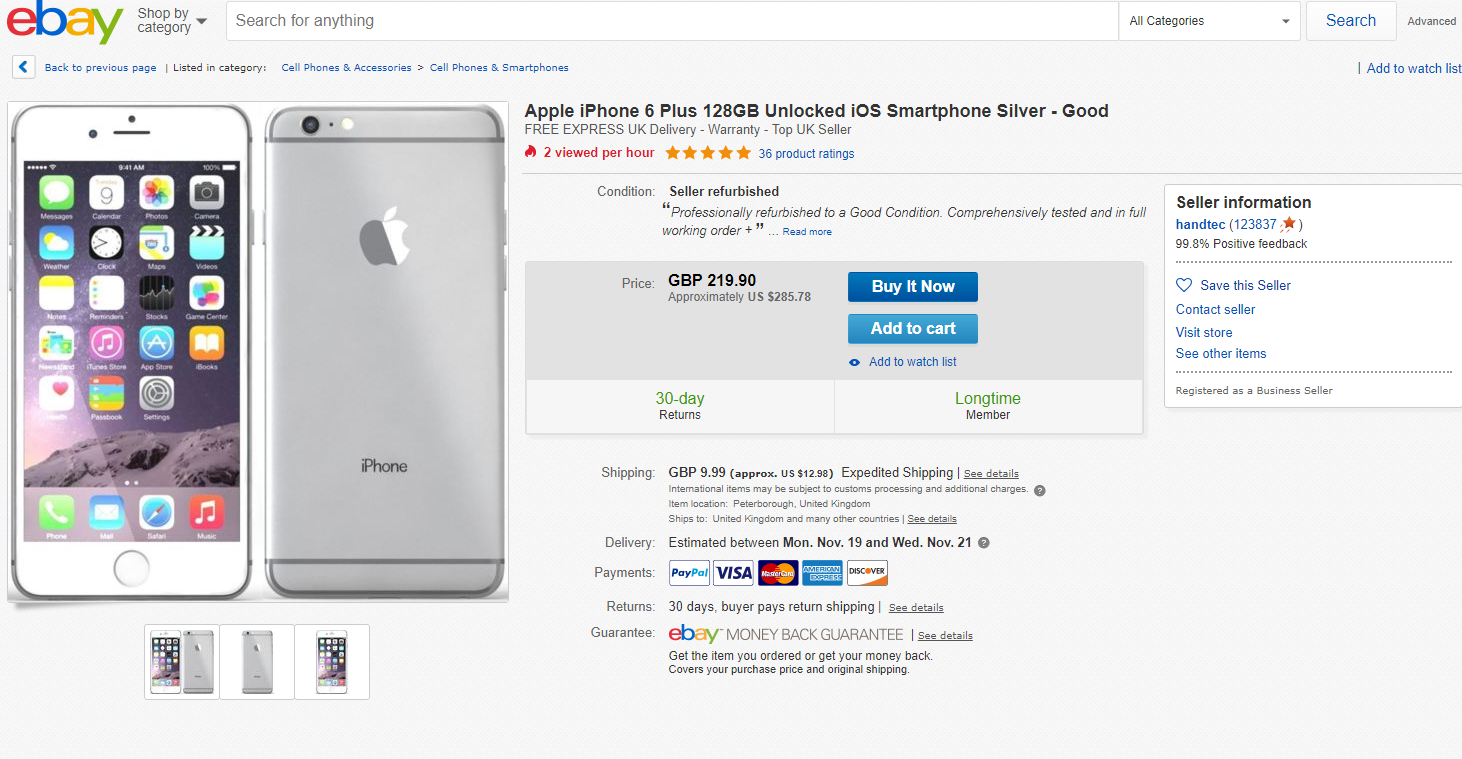Select the back-view iPhone thumbnail
Image resolution: width=1462 pixels, height=759 pixels.
click(257, 661)
